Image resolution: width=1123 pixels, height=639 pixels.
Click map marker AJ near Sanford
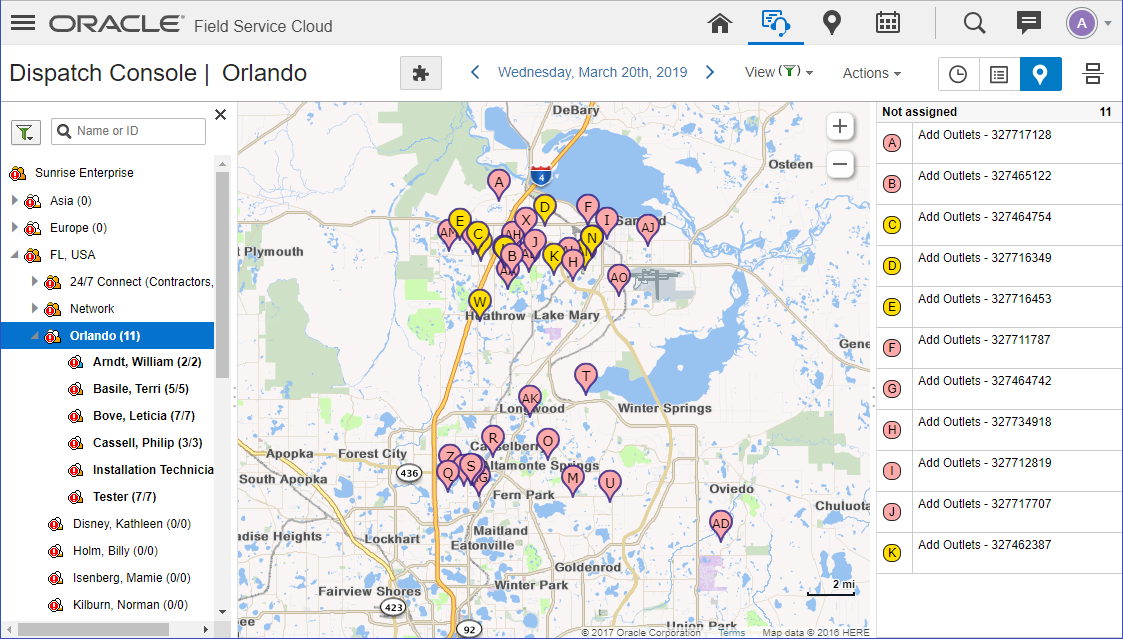(647, 229)
